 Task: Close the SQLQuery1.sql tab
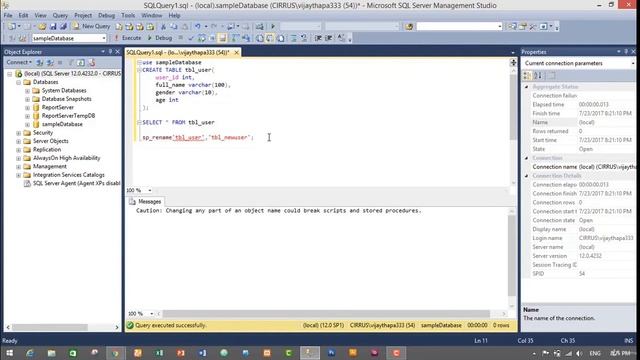(236, 52)
